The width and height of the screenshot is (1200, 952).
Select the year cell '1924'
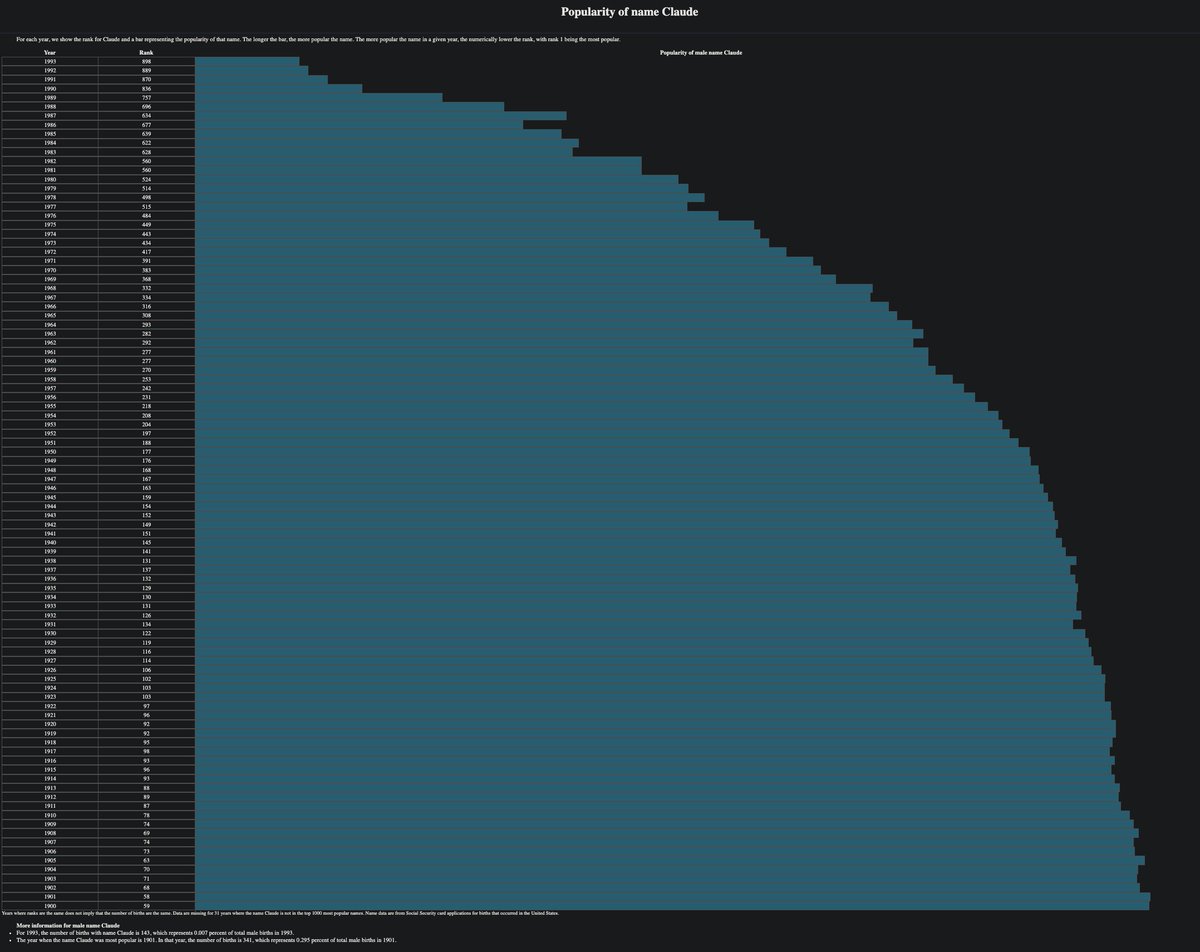click(x=50, y=687)
